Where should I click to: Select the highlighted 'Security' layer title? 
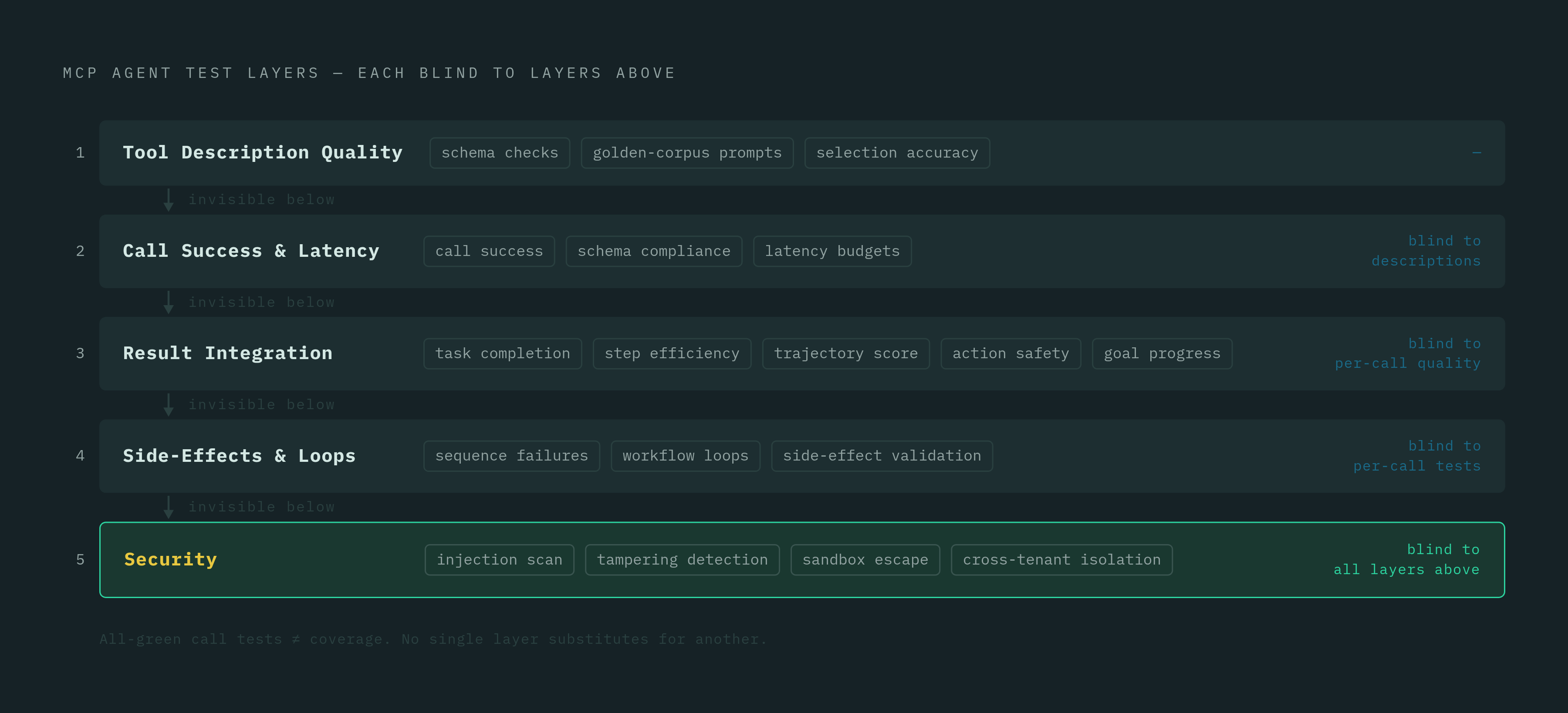pos(170,560)
